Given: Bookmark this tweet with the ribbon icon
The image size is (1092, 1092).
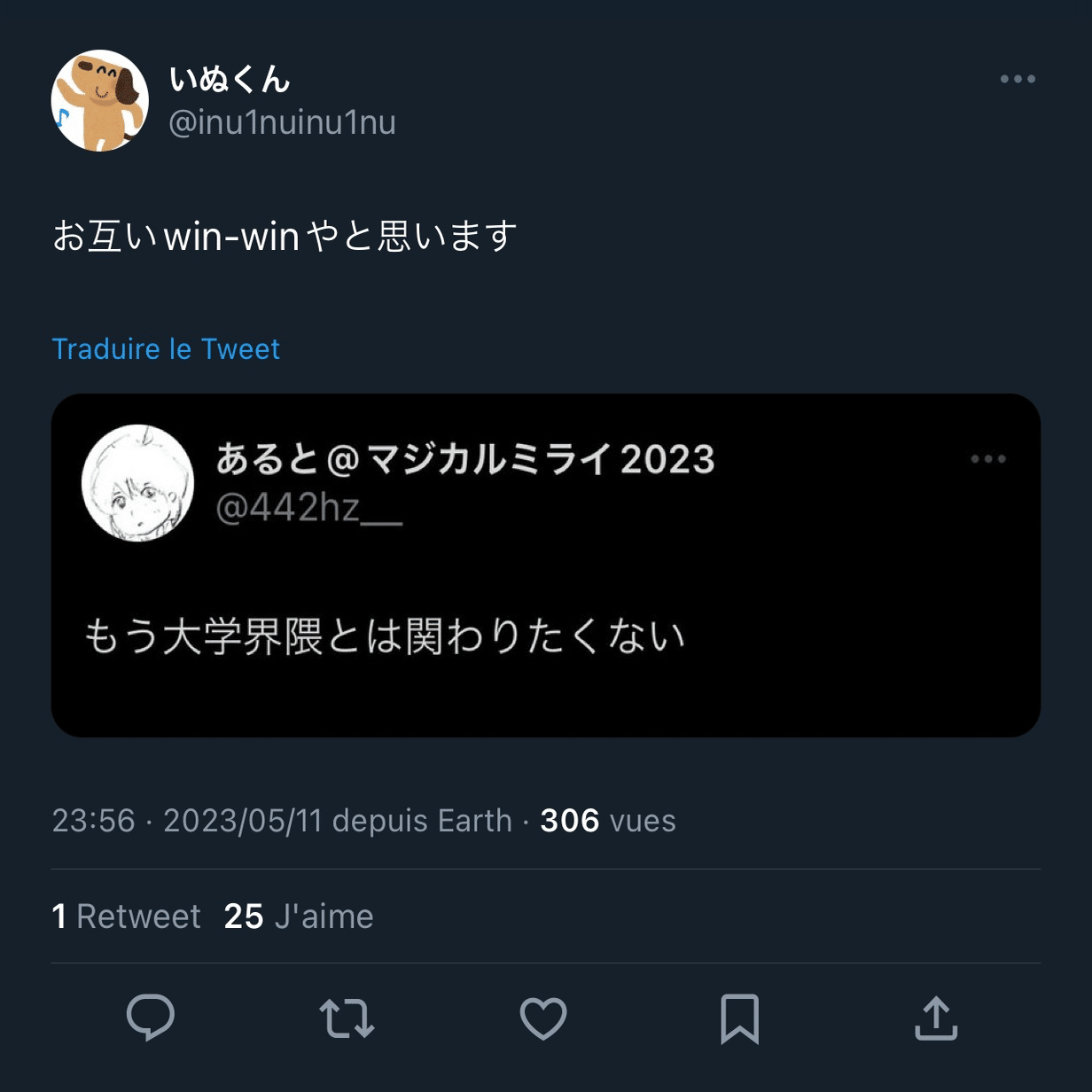Looking at the screenshot, I should point(740,1018).
